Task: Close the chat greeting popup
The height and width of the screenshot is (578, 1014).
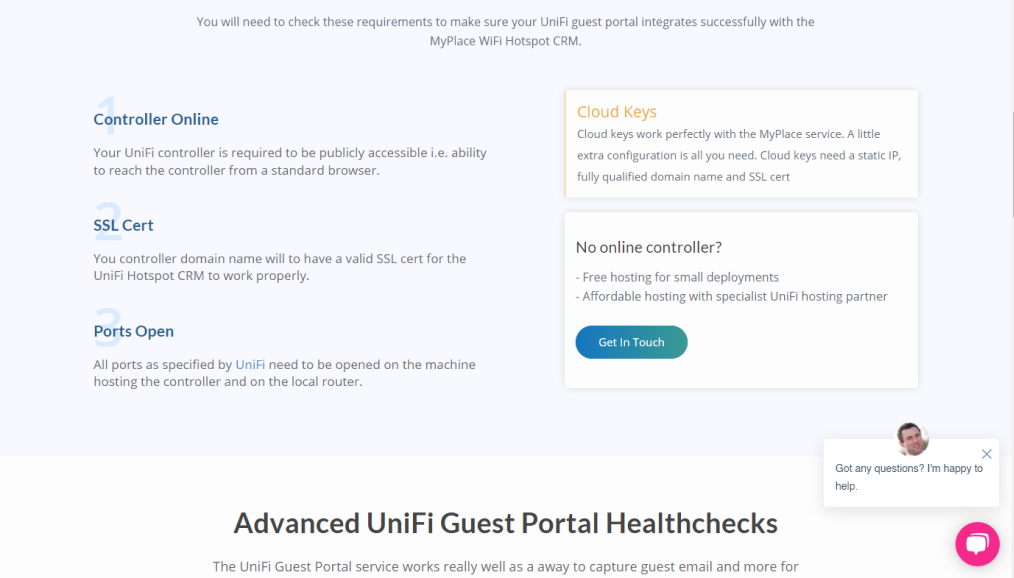Action: [x=986, y=454]
